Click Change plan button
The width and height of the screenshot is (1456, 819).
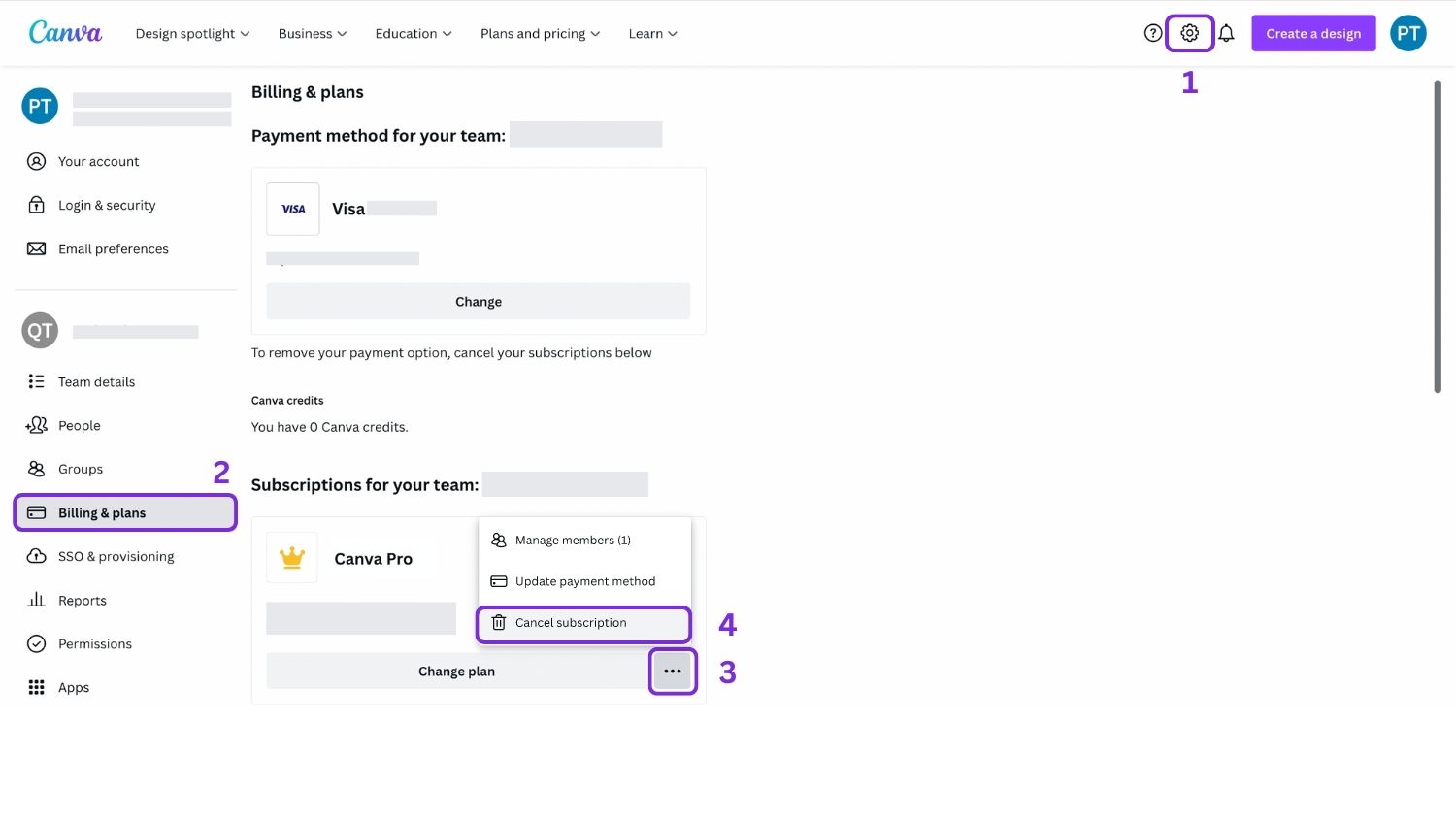(x=456, y=672)
